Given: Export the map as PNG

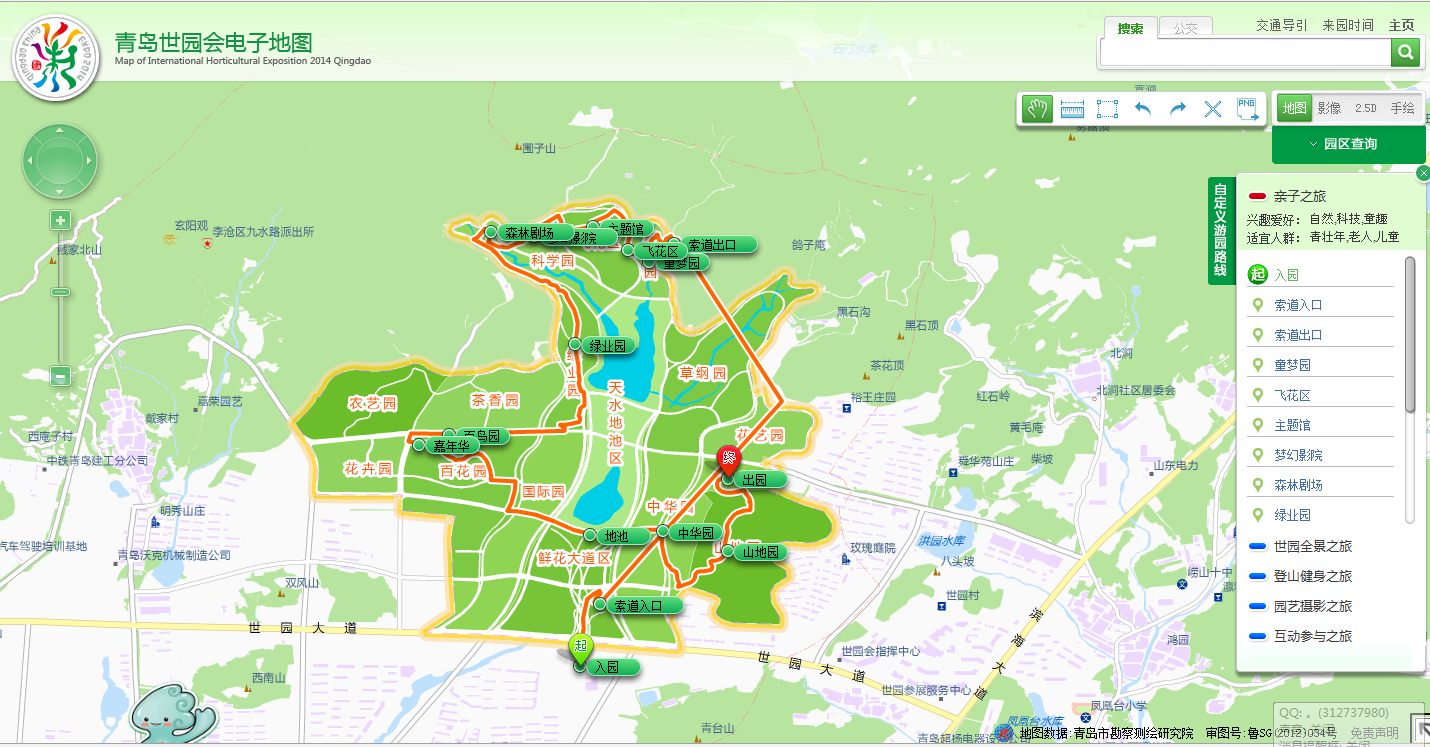Looking at the screenshot, I should click(x=1248, y=109).
